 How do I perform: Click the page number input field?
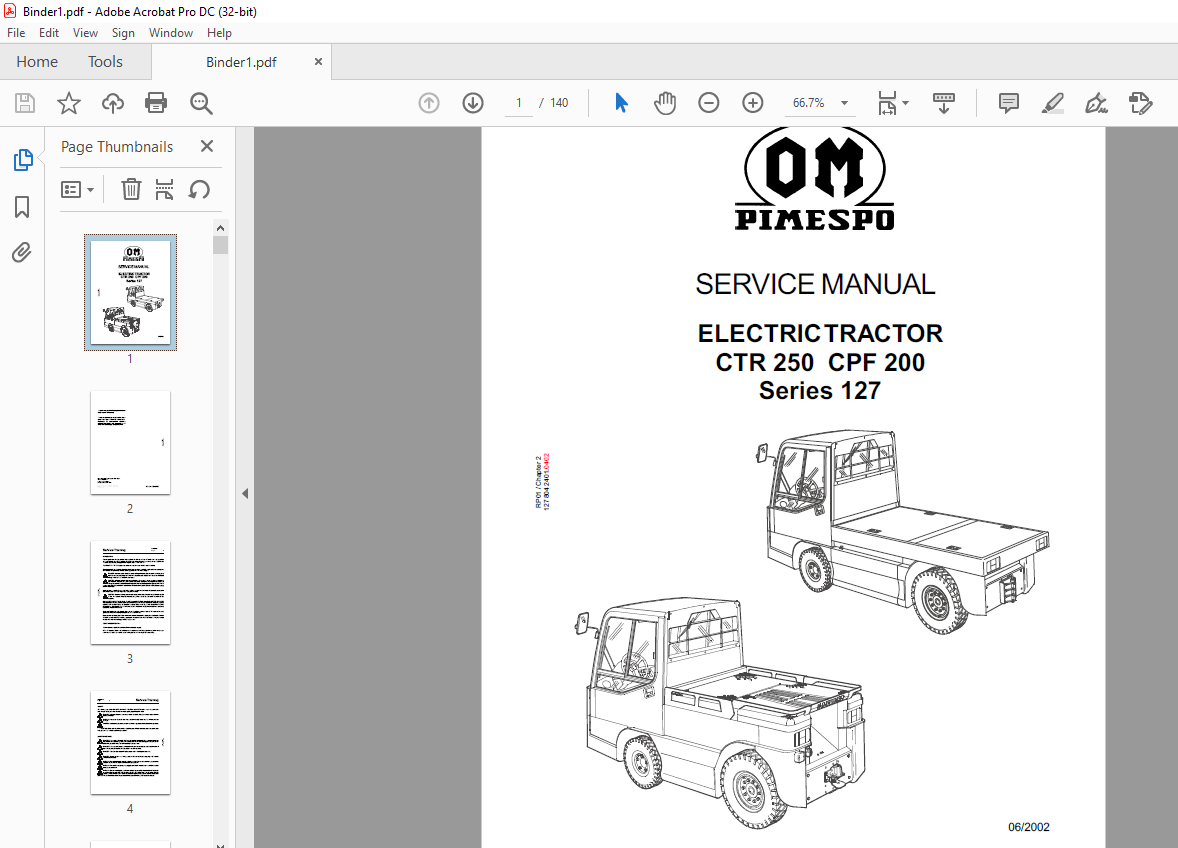(x=518, y=103)
